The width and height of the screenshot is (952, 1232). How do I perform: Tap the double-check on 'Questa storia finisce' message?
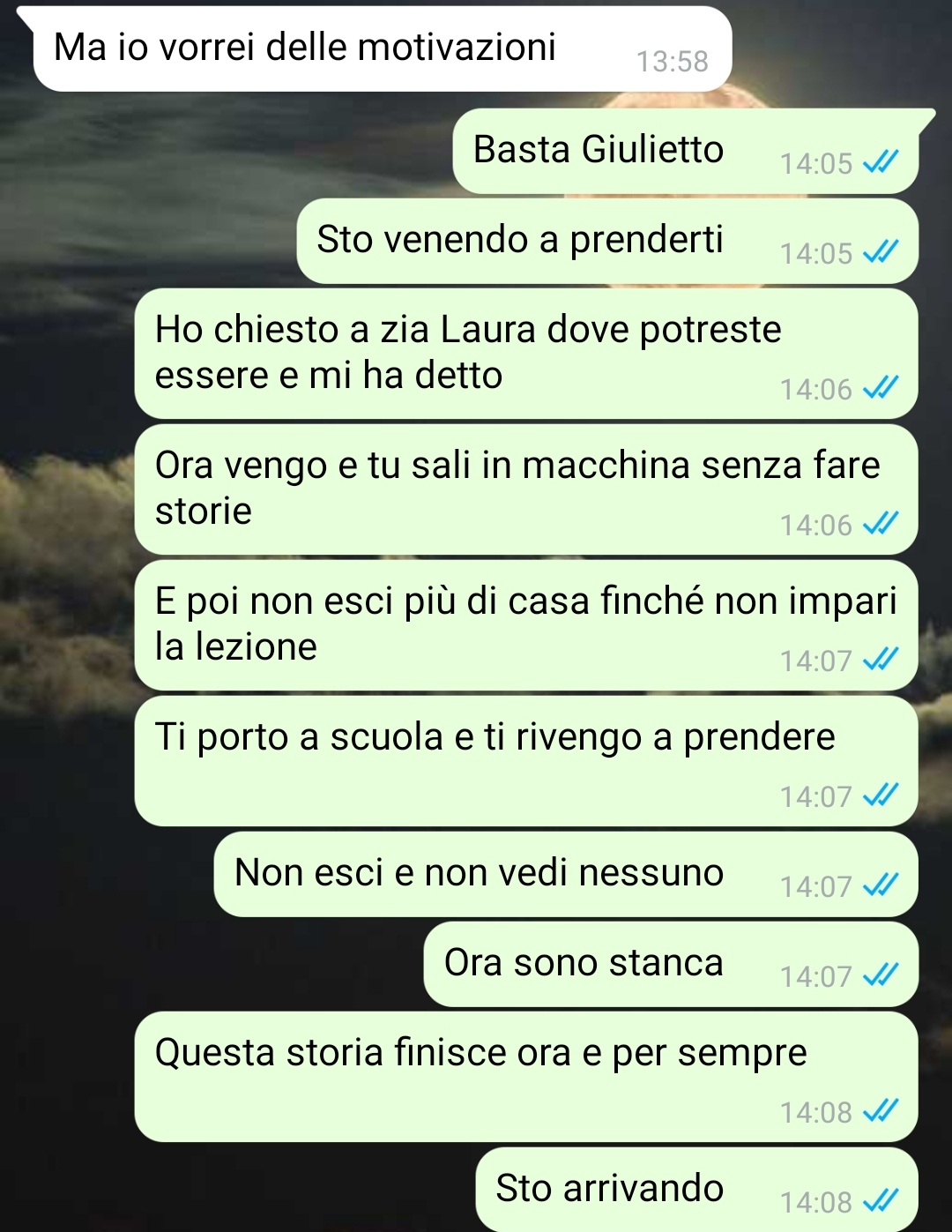pos(880,1111)
